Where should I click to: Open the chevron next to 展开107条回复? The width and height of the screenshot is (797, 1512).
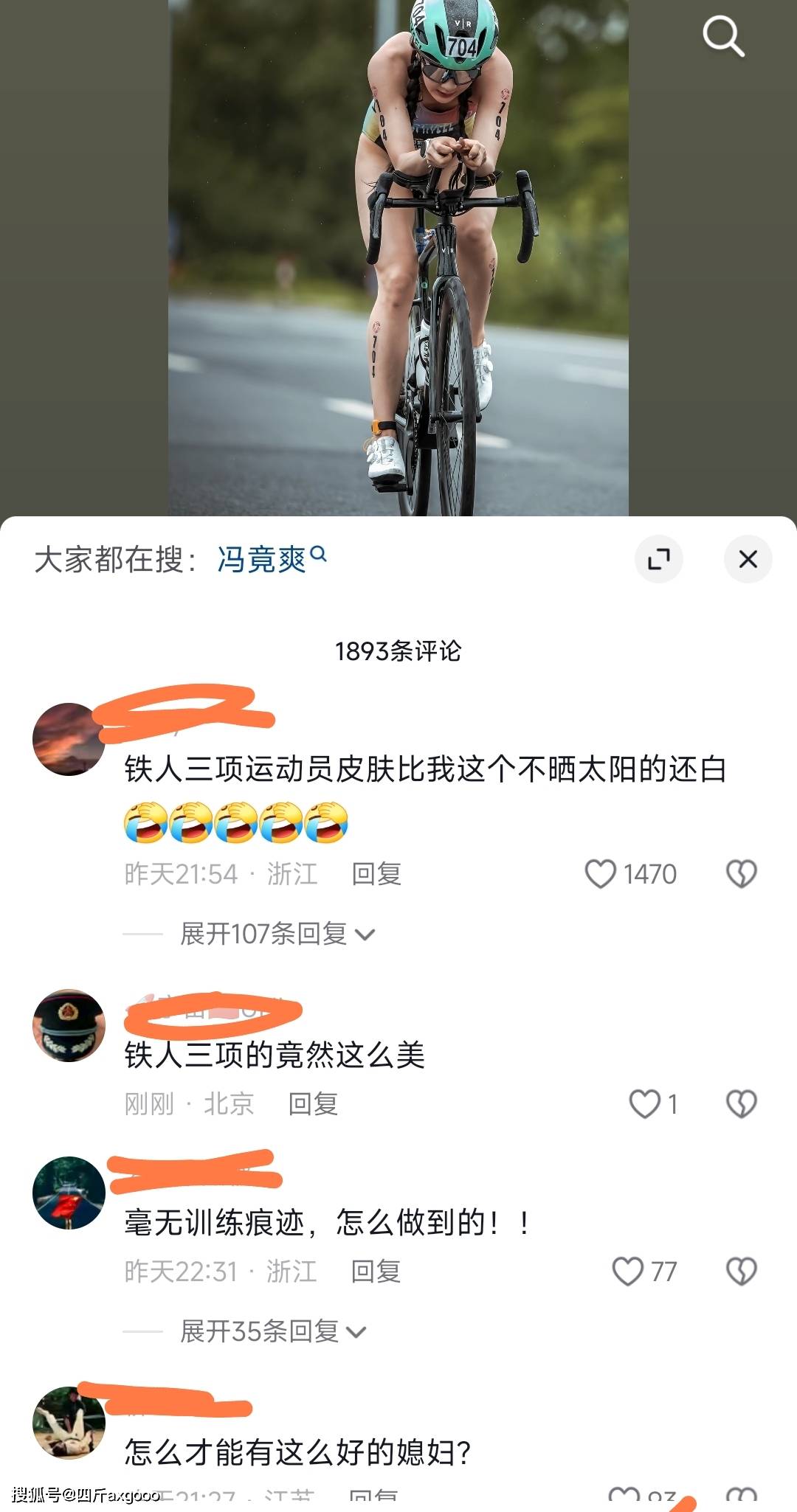[x=365, y=935]
